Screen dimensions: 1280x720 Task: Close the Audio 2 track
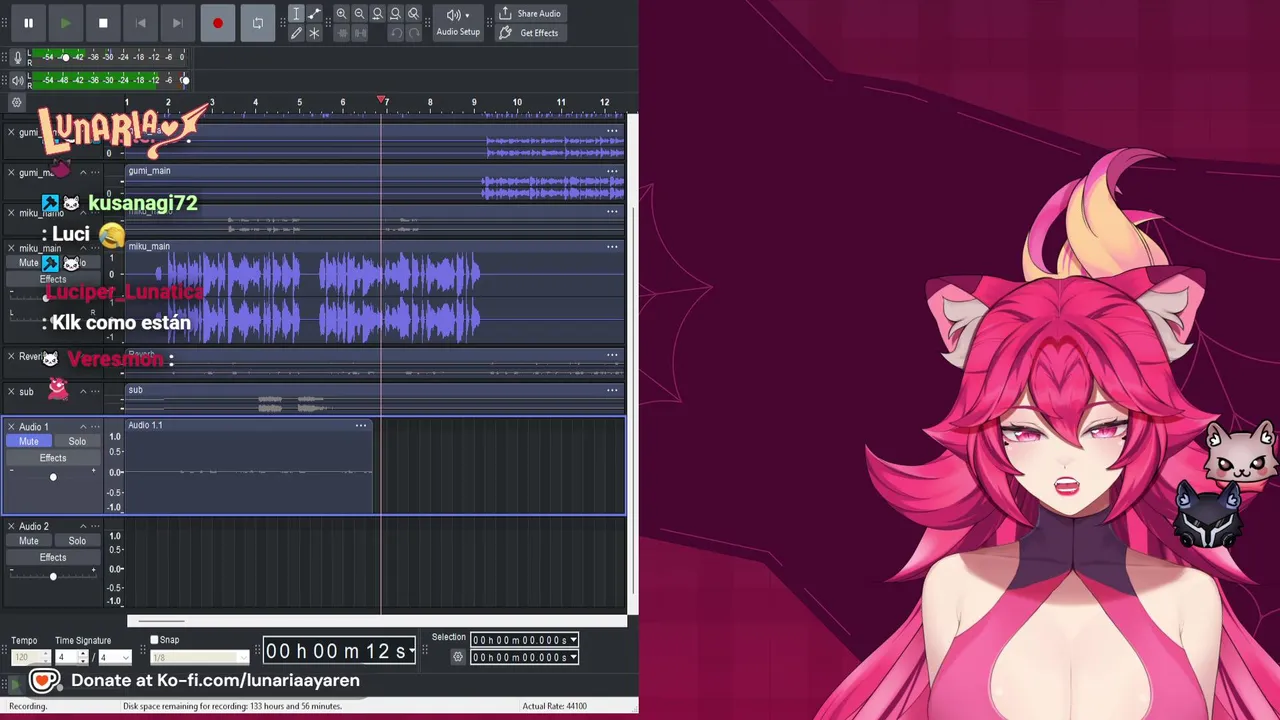tap(11, 526)
